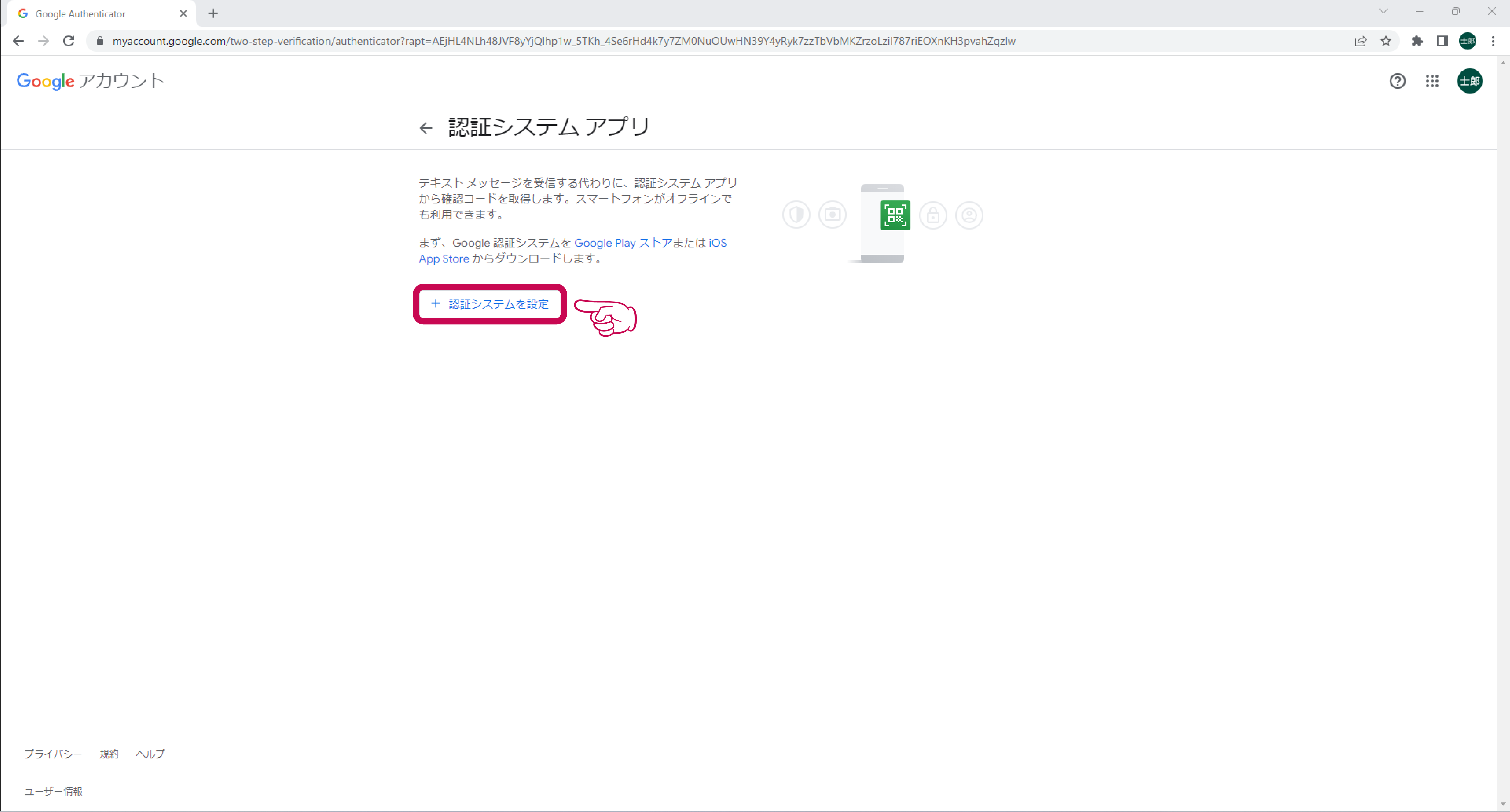Click the ユーザー情報 footer link
The image size is (1510, 812).
pos(53,791)
